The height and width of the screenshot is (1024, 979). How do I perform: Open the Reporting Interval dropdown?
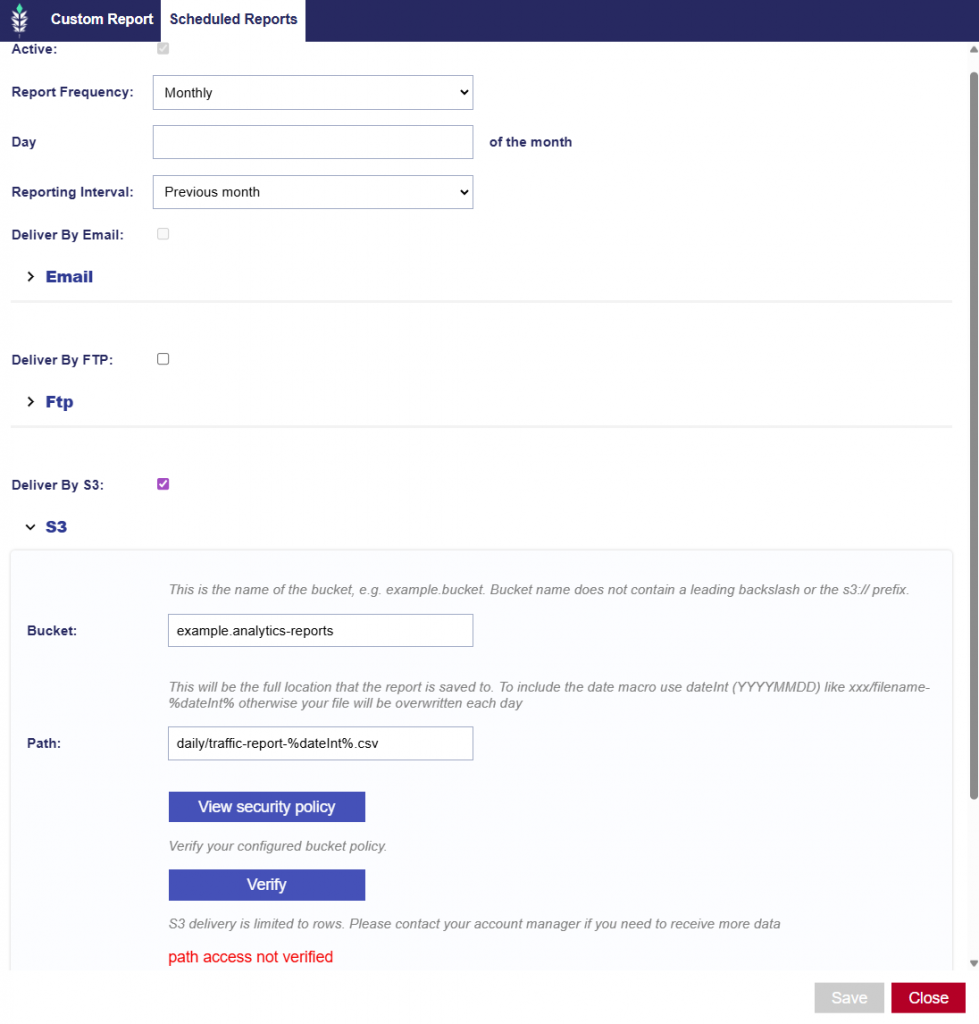tap(312, 192)
